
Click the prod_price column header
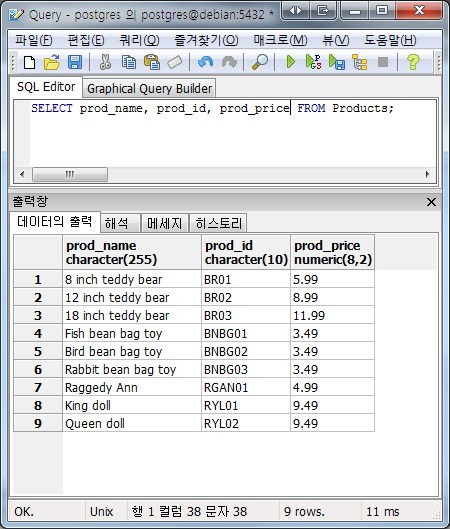(x=333, y=252)
